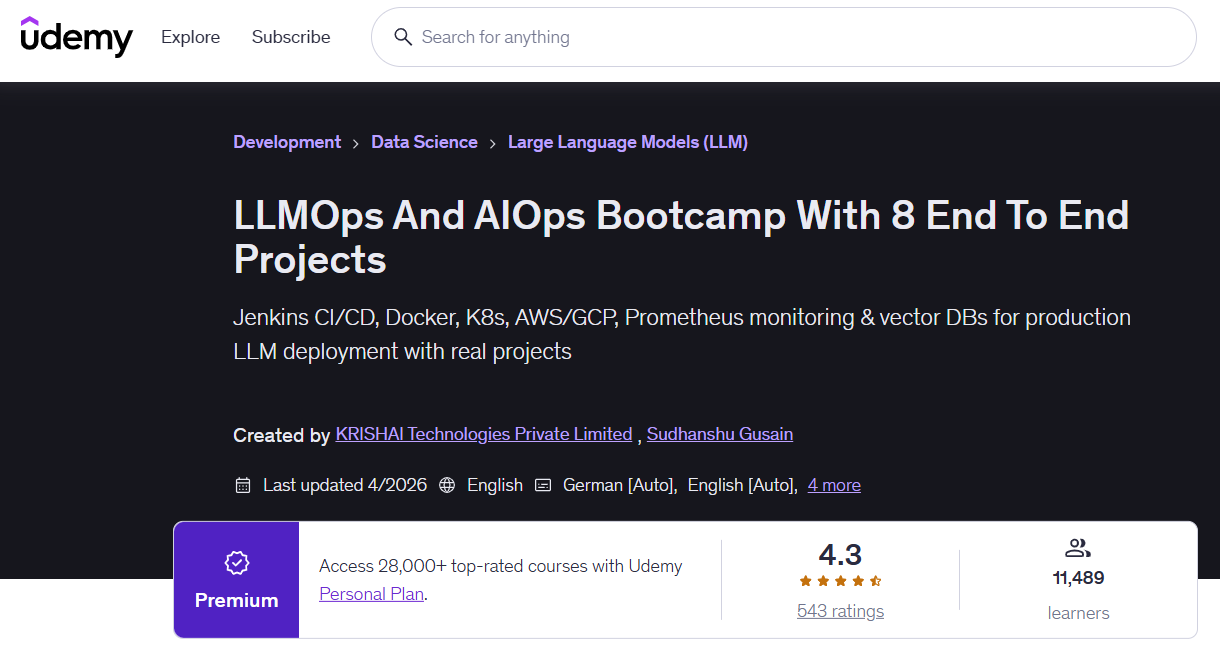Click the Access 28,000+ top-rated courses text
Screen dimensions: 1220x671
500,566
